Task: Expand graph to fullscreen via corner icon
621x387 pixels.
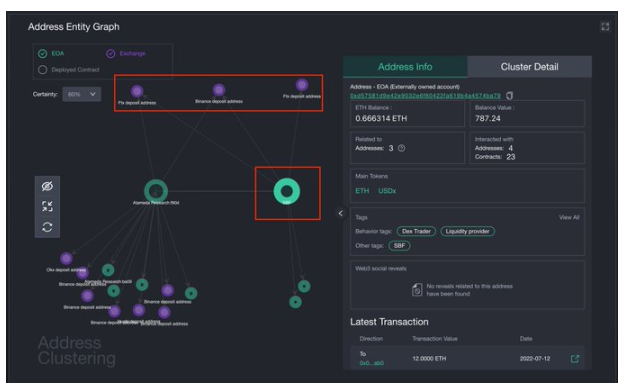Action: [605, 27]
